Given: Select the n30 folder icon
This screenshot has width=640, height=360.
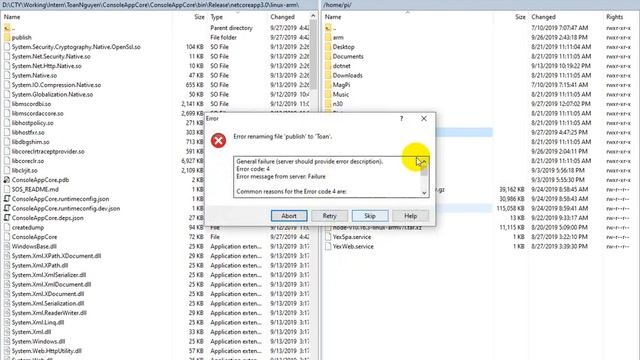Looking at the screenshot, I should click(328, 104).
